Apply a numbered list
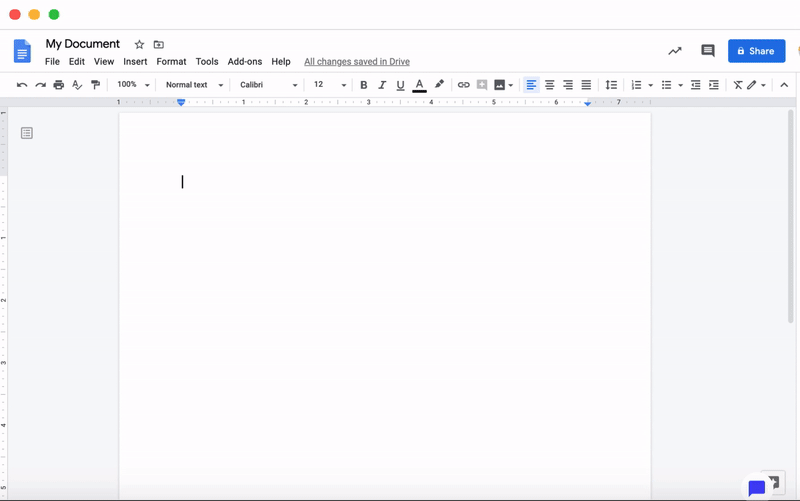800x501 pixels. pos(636,85)
